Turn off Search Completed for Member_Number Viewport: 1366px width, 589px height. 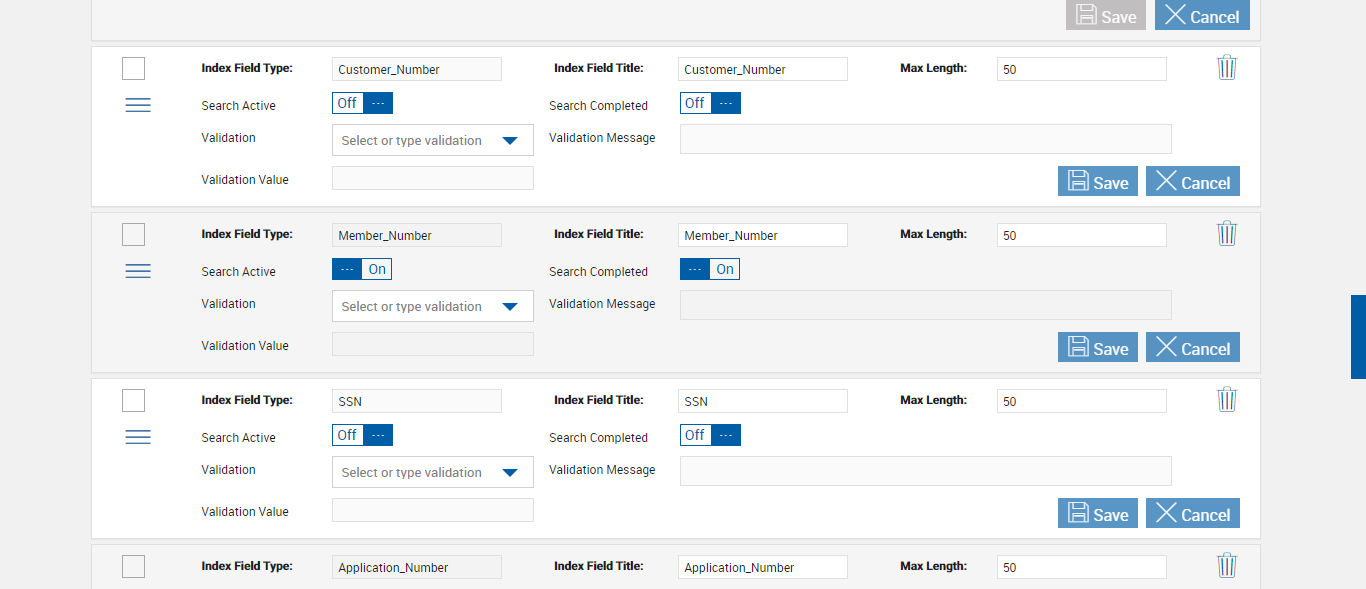(x=710, y=269)
